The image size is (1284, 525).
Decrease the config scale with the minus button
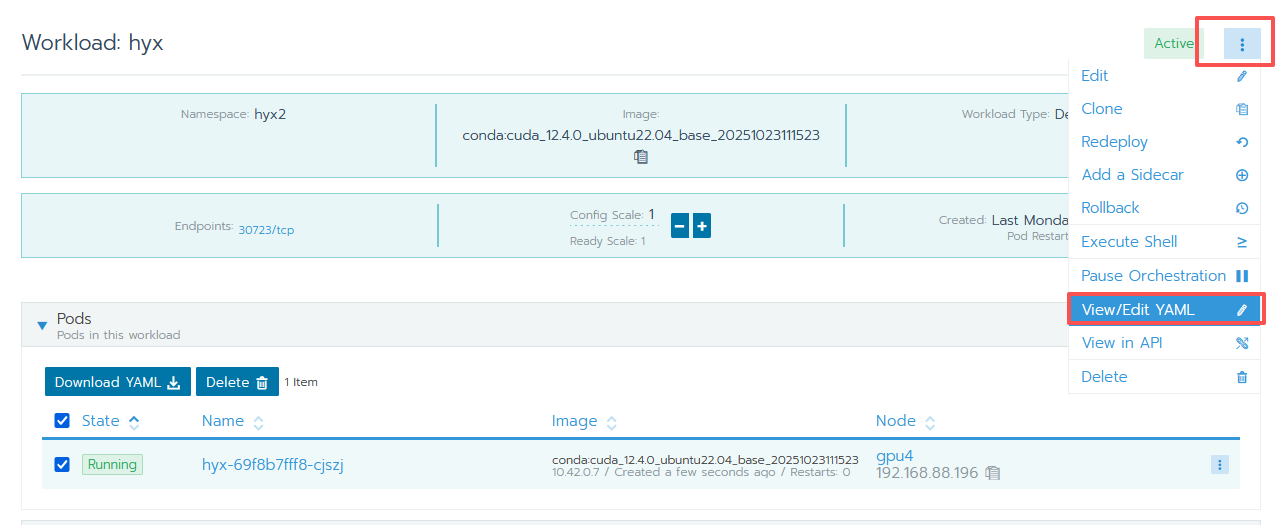click(679, 226)
